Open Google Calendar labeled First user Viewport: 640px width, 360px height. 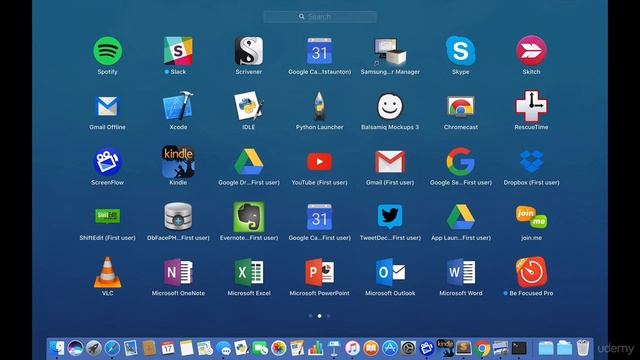click(x=319, y=217)
